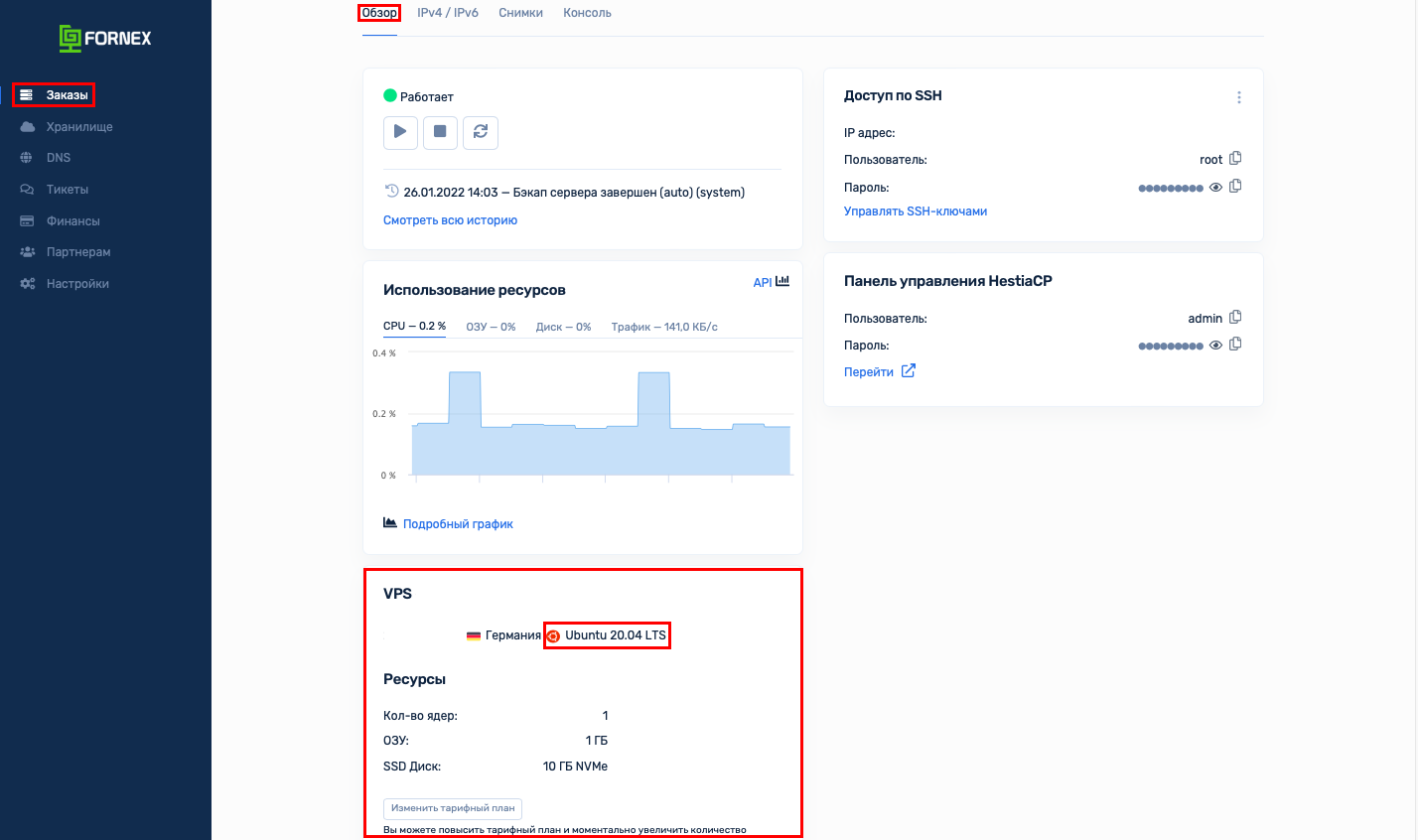This screenshot has width=1418, height=840.
Task: Switch to the IPv4 / IPv6 tab
Action: (448, 13)
